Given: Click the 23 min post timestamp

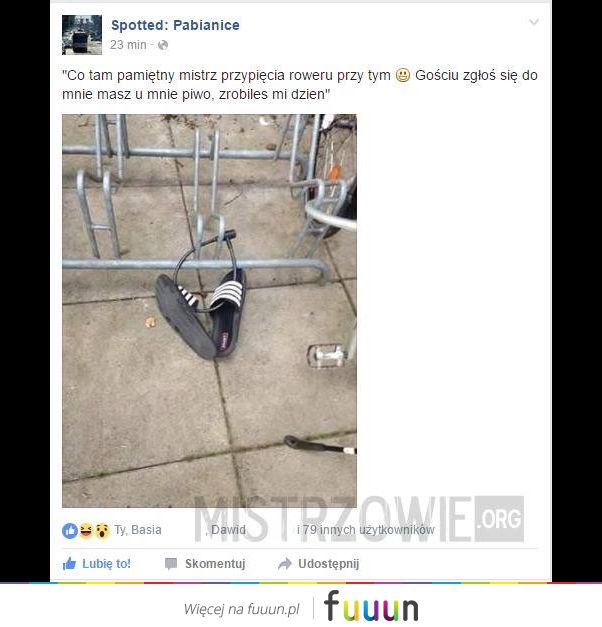Looking at the screenshot, I should pyautogui.click(x=128, y=45).
